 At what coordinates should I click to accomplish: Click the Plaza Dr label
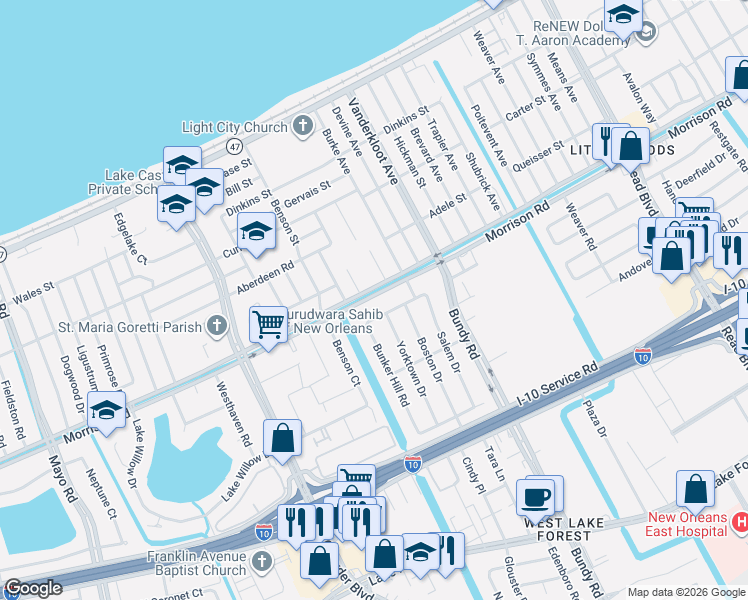[x=595, y=419]
